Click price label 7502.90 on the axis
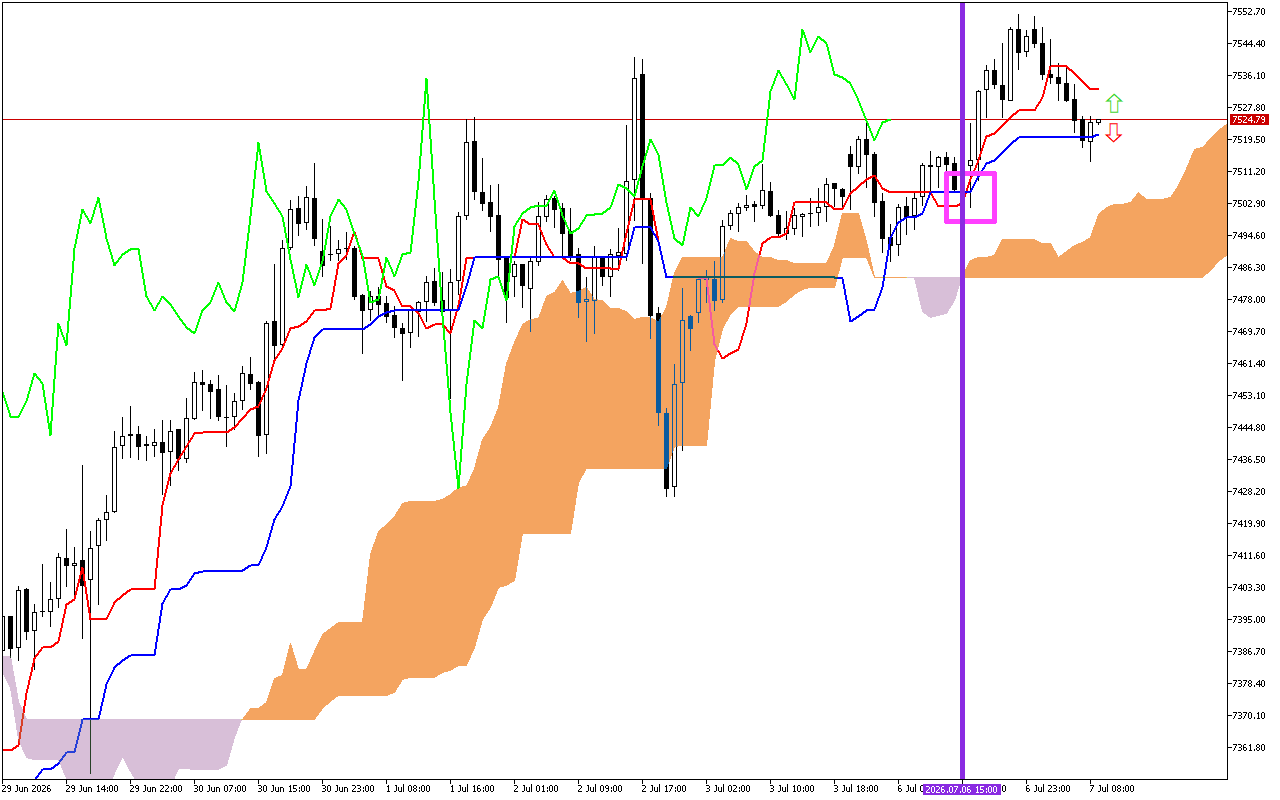Viewport: 1280px width, 800px height. [1250, 204]
